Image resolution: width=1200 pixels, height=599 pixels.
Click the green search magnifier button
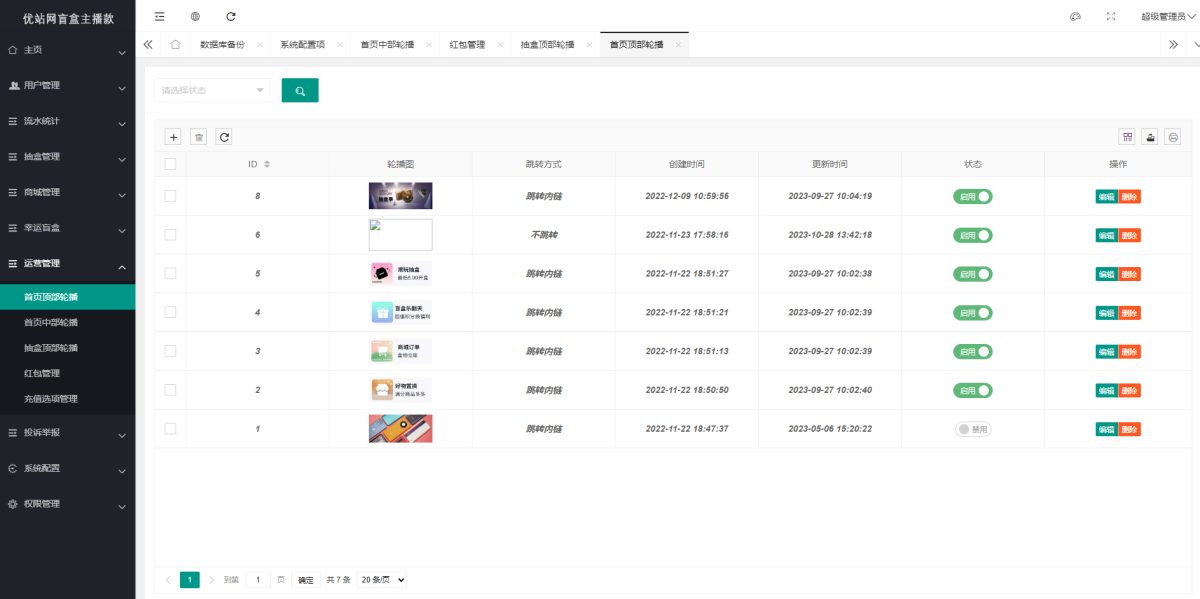point(300,90)
